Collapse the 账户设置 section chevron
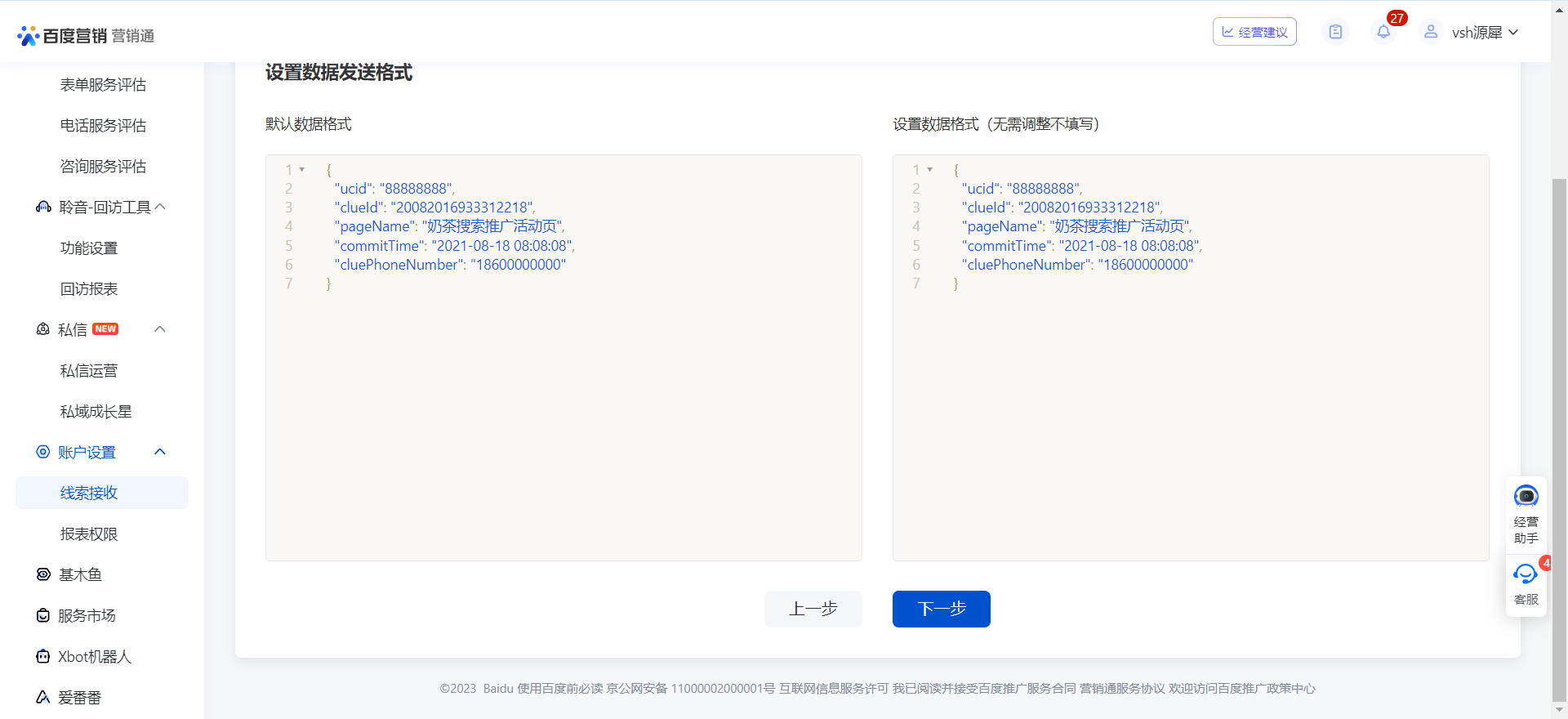 click(x=160, y=452)
